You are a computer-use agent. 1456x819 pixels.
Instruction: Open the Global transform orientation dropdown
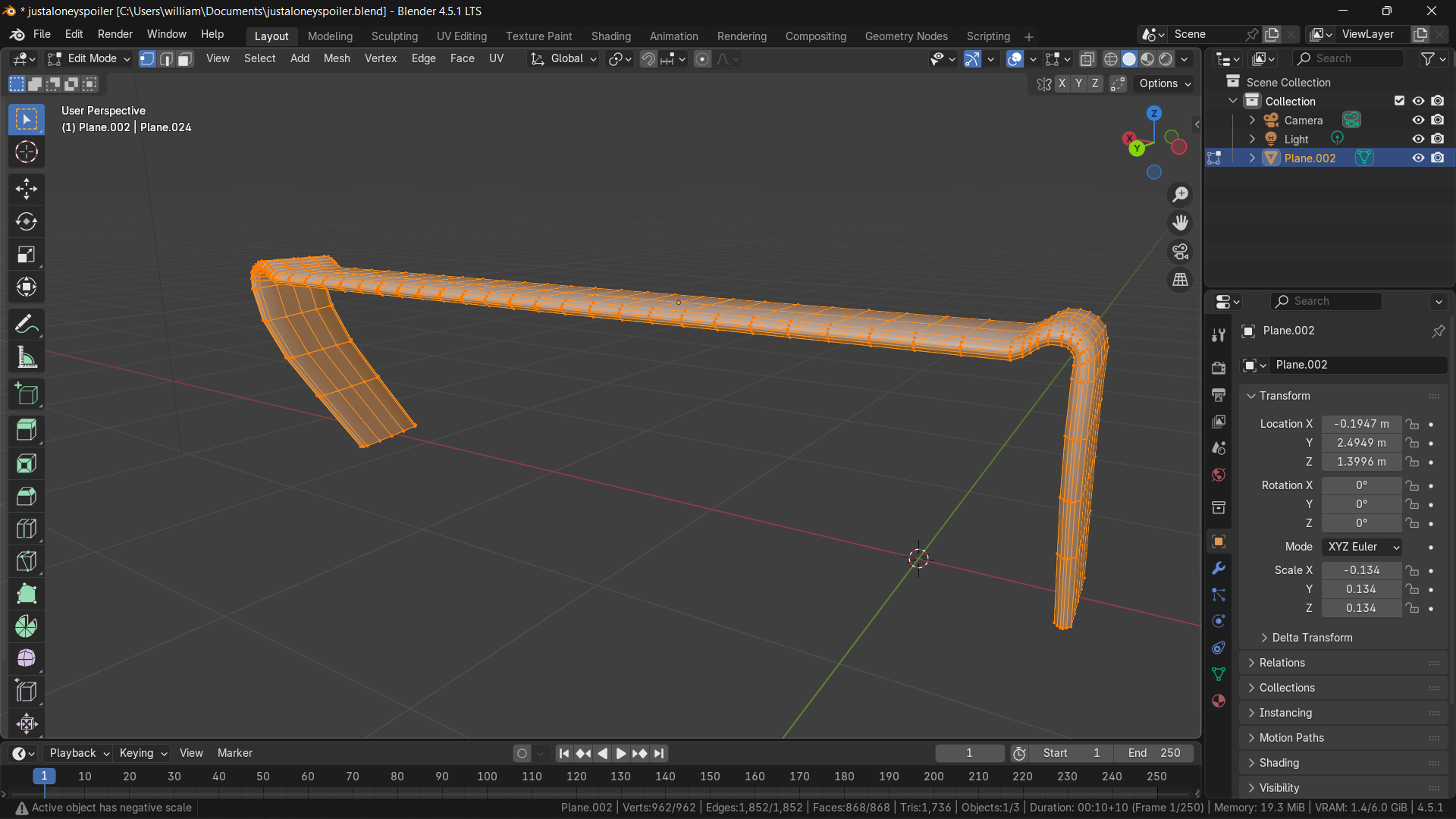[564, 59]
